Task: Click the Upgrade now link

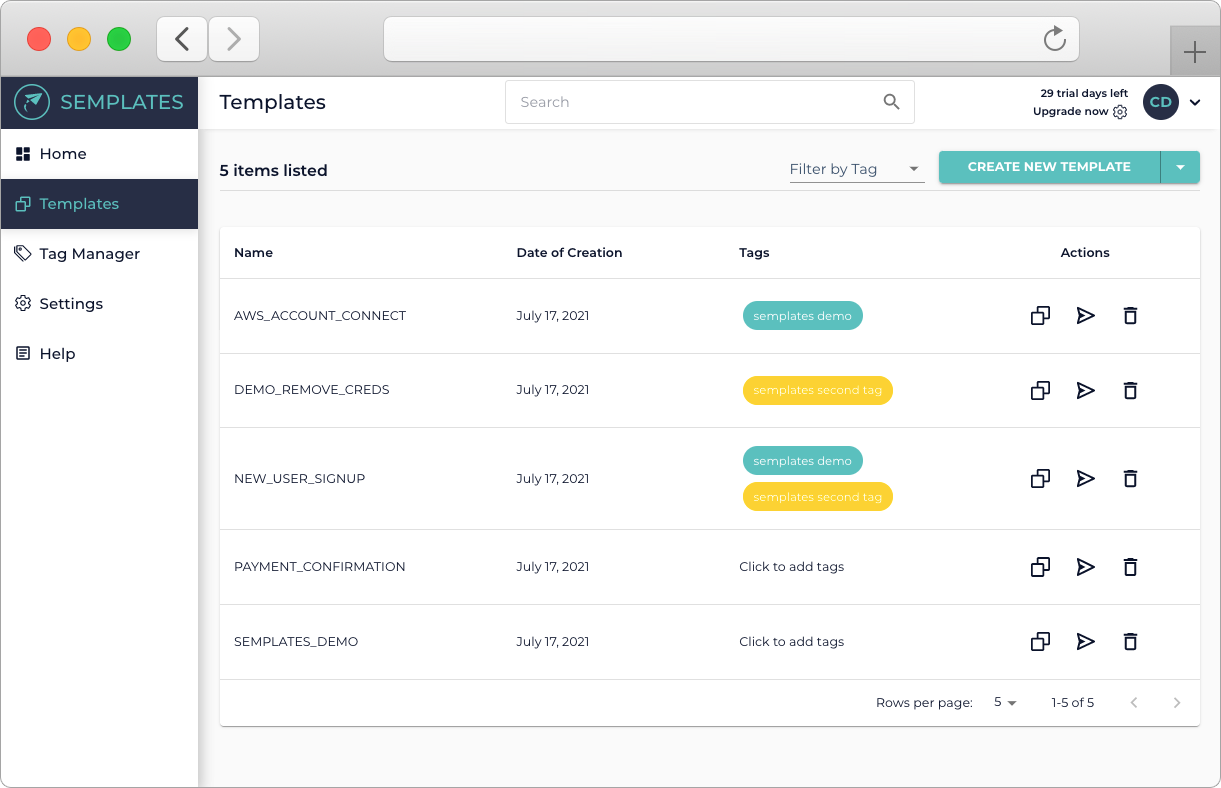Action: [x=1070, y=112]
